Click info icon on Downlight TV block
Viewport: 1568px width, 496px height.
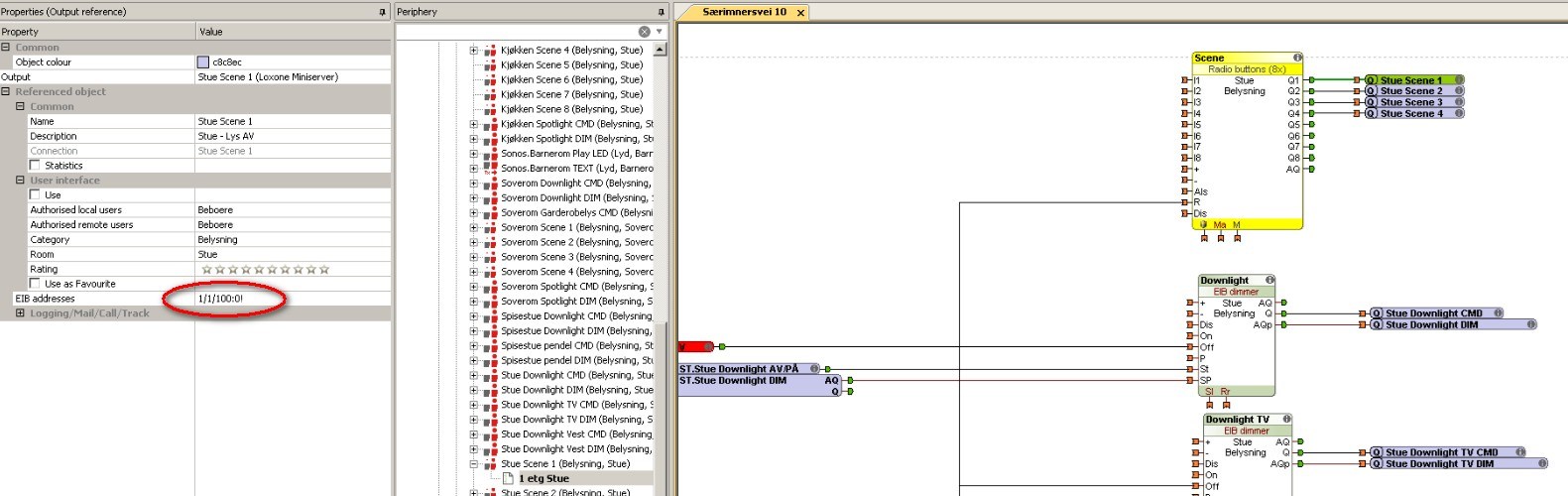1286,420
